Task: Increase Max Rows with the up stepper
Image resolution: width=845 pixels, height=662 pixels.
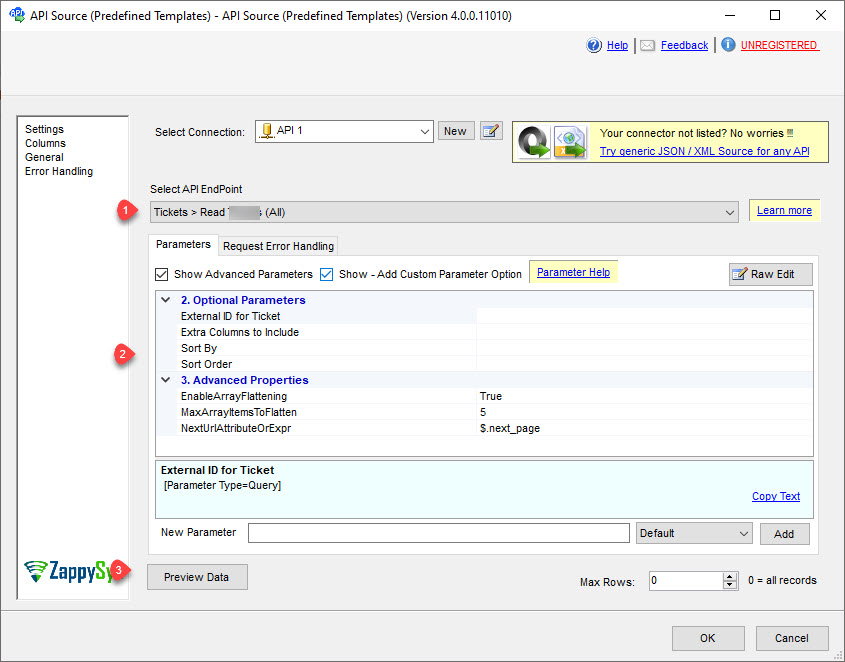Action: 728,574
